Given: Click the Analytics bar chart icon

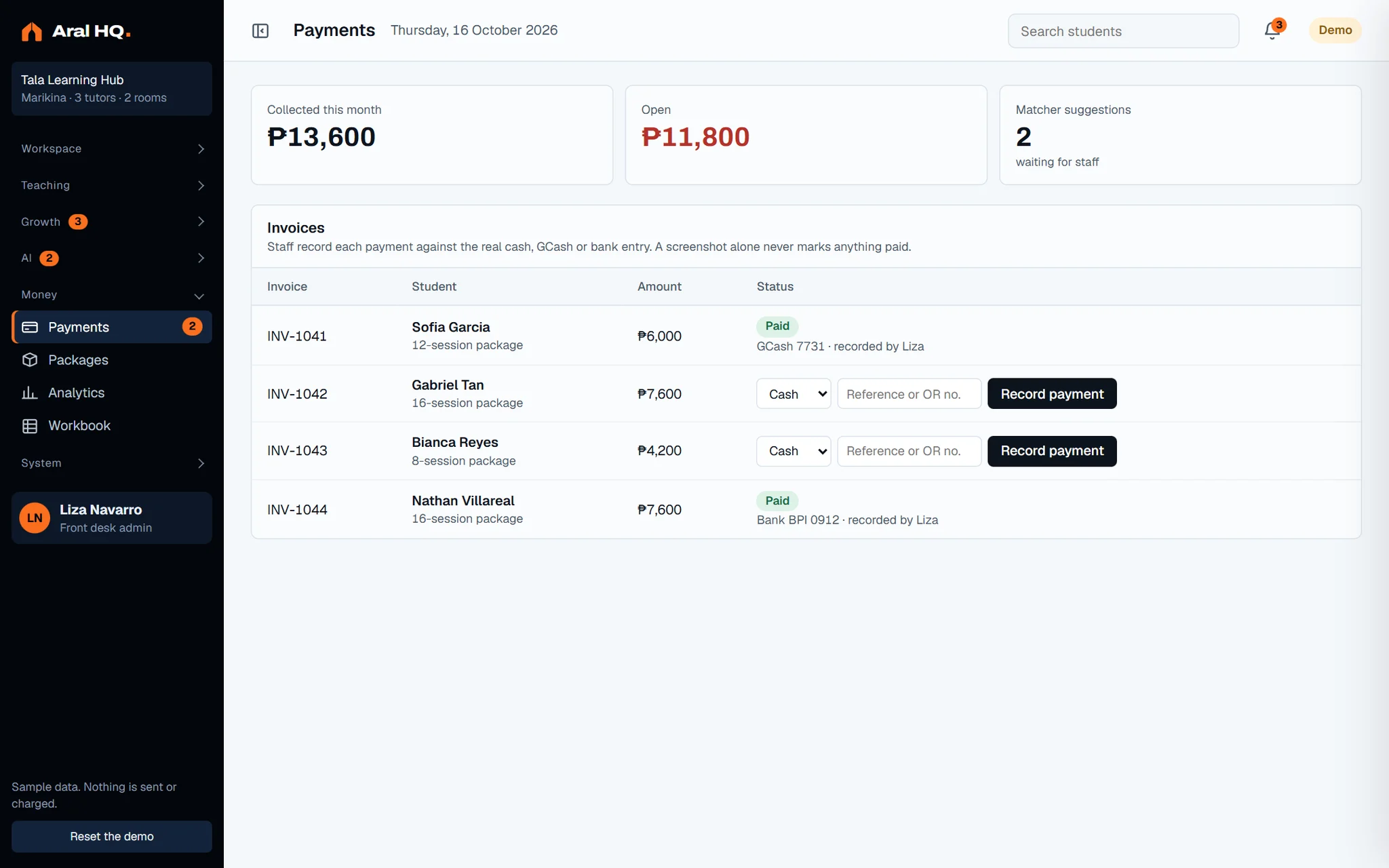Looking at the screenshot, I should (30, 393).
